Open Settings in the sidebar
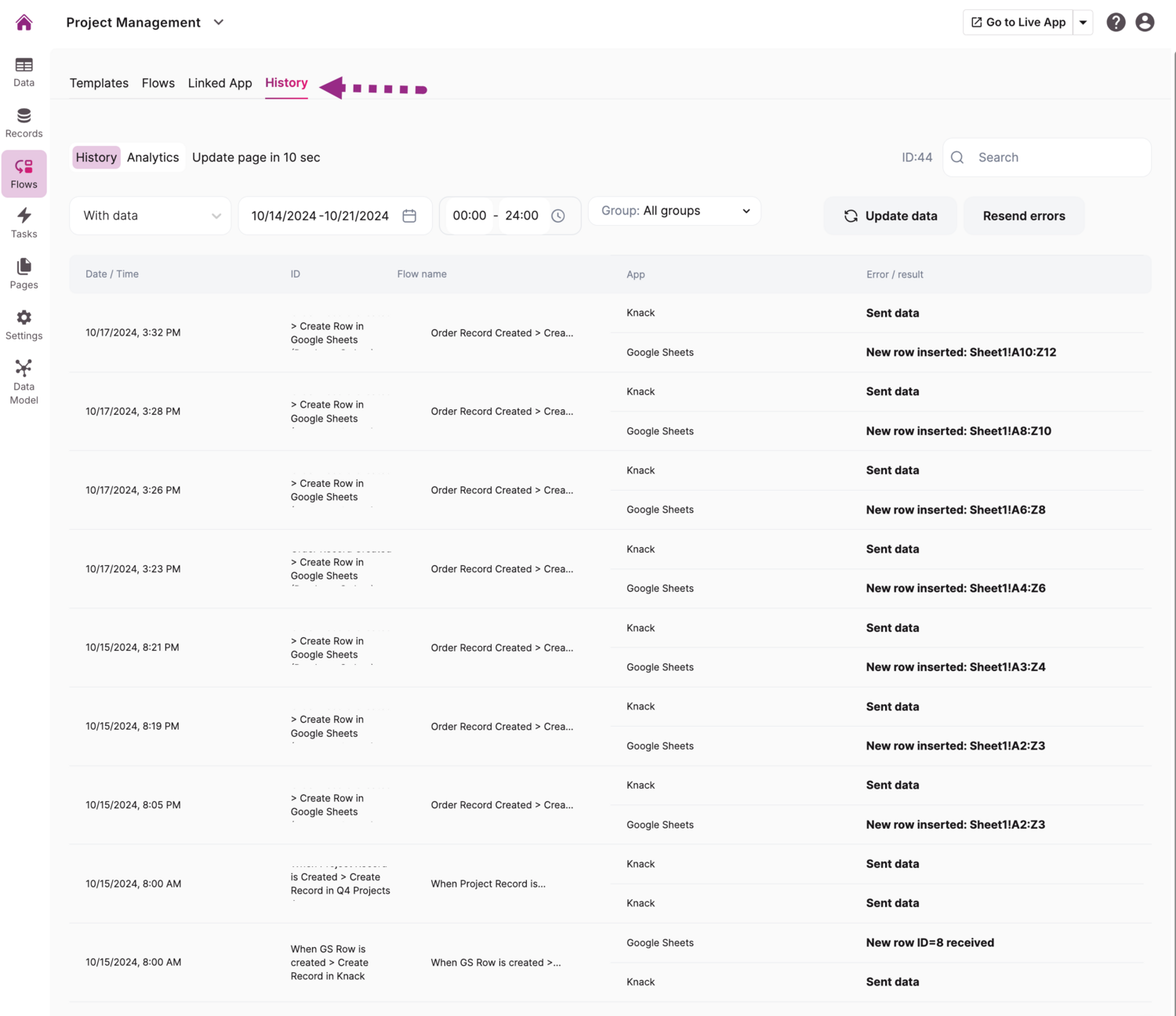 point(24,325)
